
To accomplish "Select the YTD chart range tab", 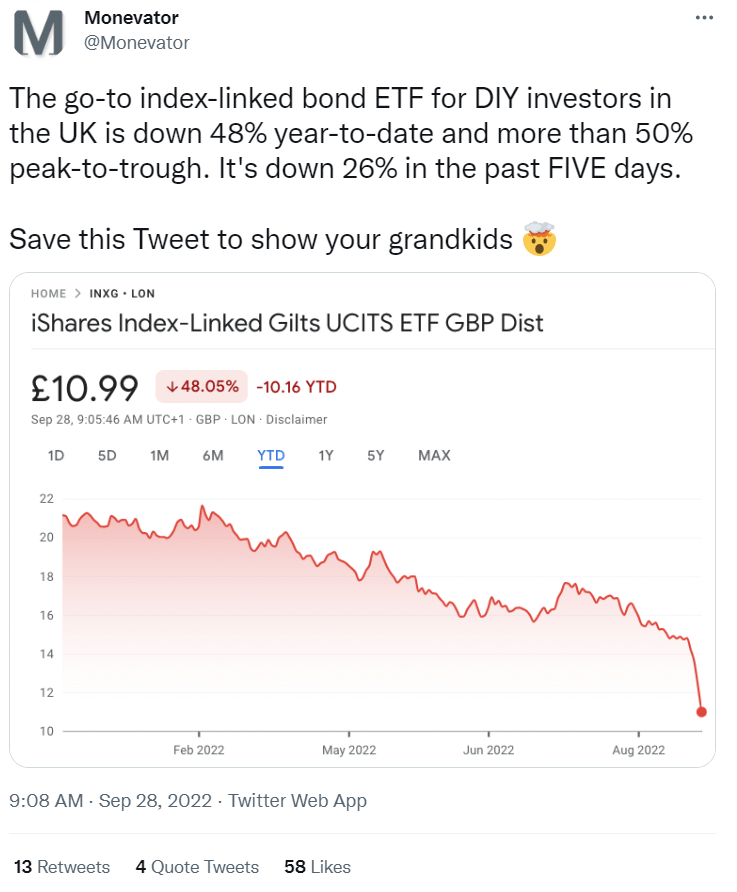I will pyautogui.click(x=271, y=456).
